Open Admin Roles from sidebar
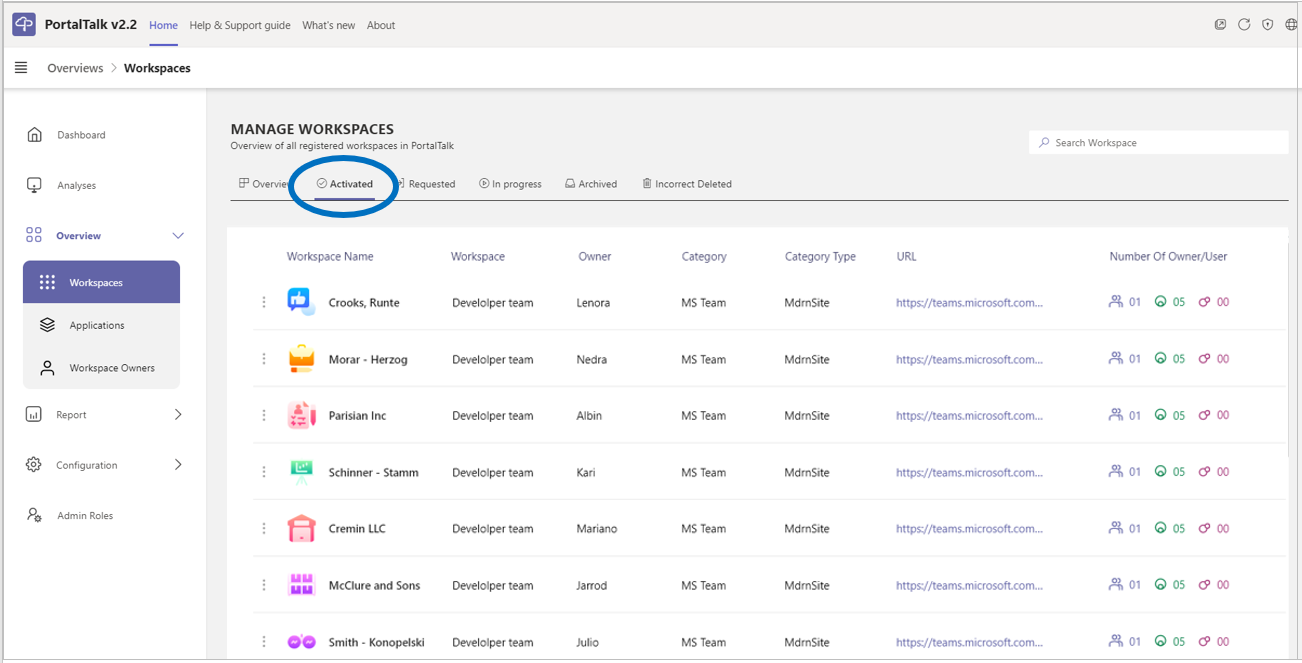 [x=84, y=516]
